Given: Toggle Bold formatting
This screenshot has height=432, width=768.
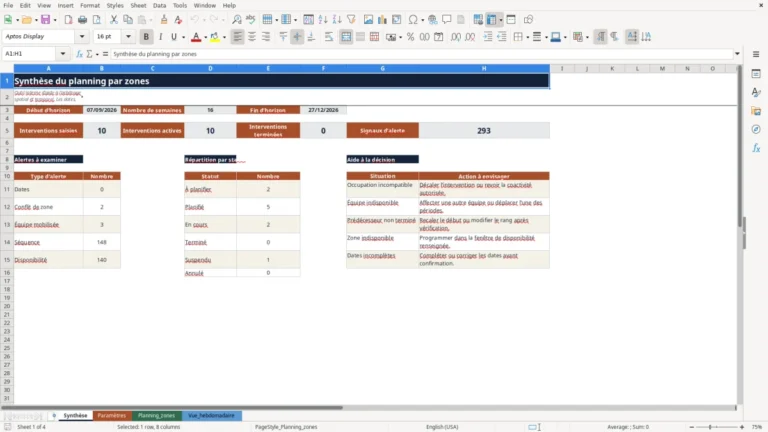Looking at the screenshot, I should click(x=146, y=37).
